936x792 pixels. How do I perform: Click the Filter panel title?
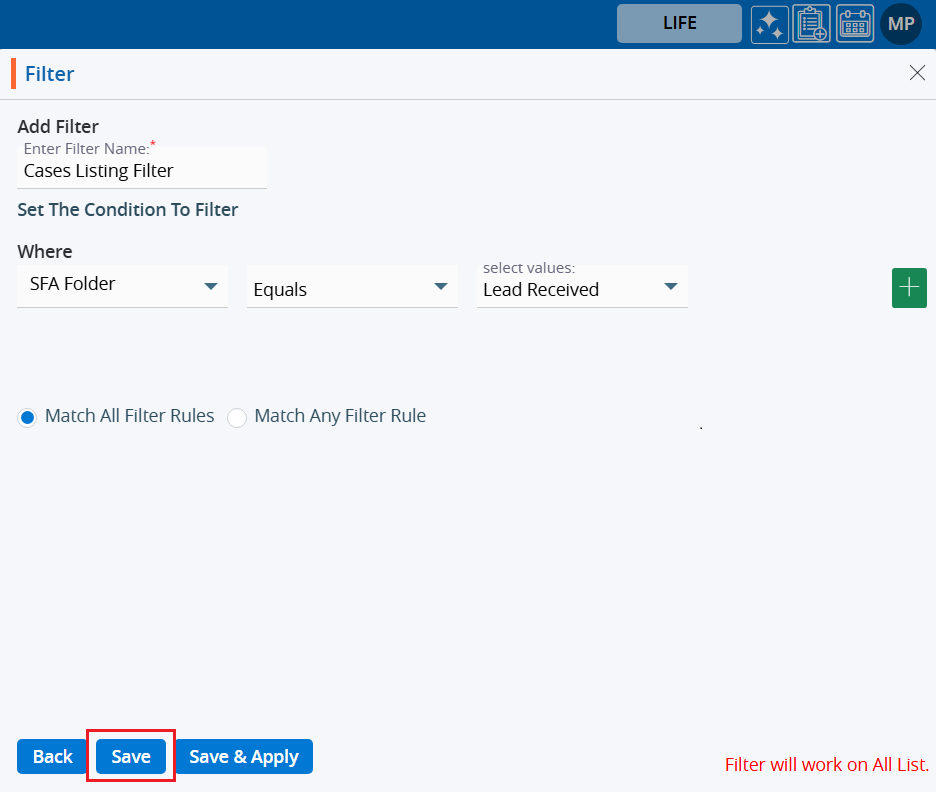click(x=50, y=74)
